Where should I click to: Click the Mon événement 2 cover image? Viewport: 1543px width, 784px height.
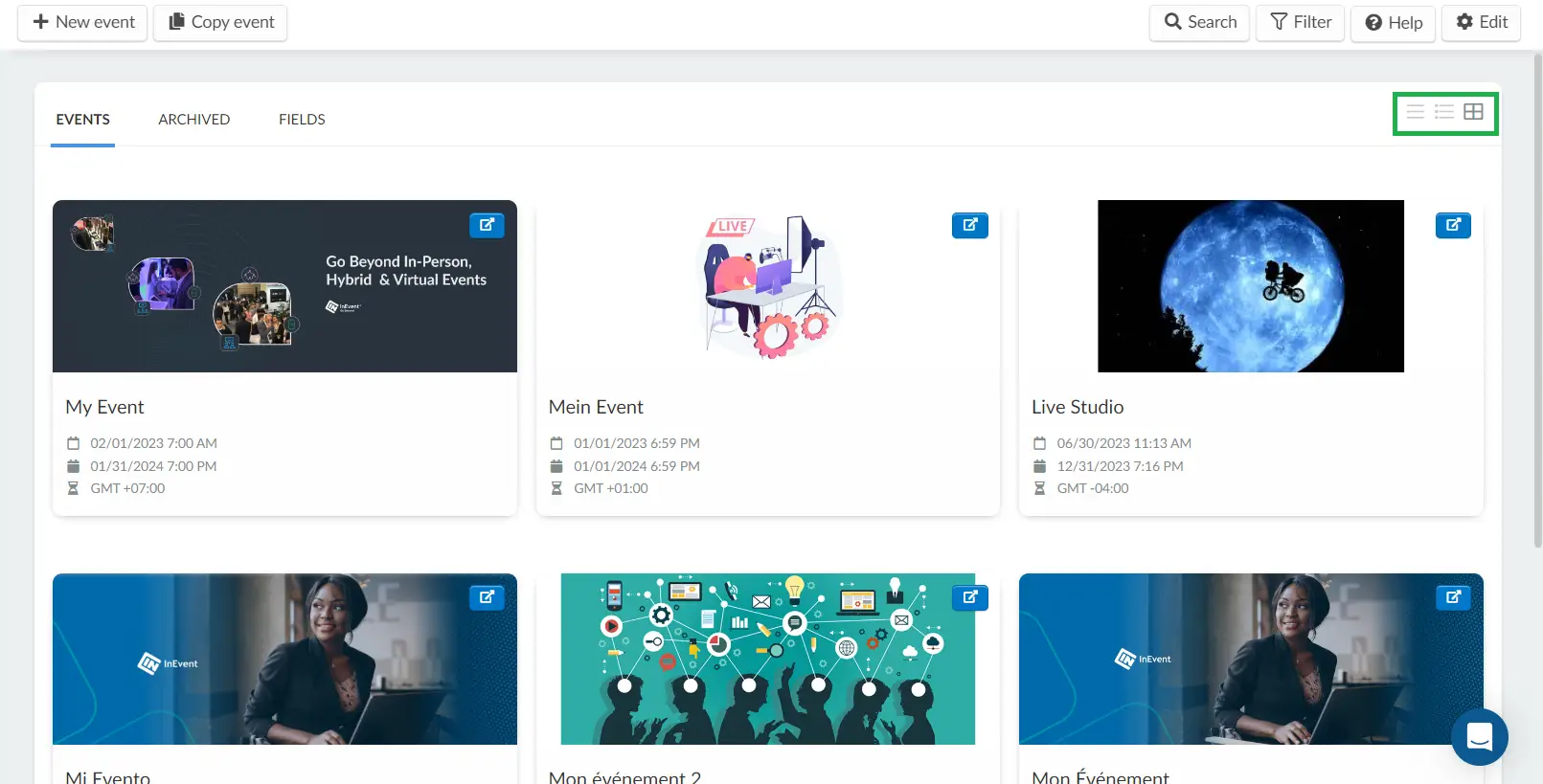point(768,659)
